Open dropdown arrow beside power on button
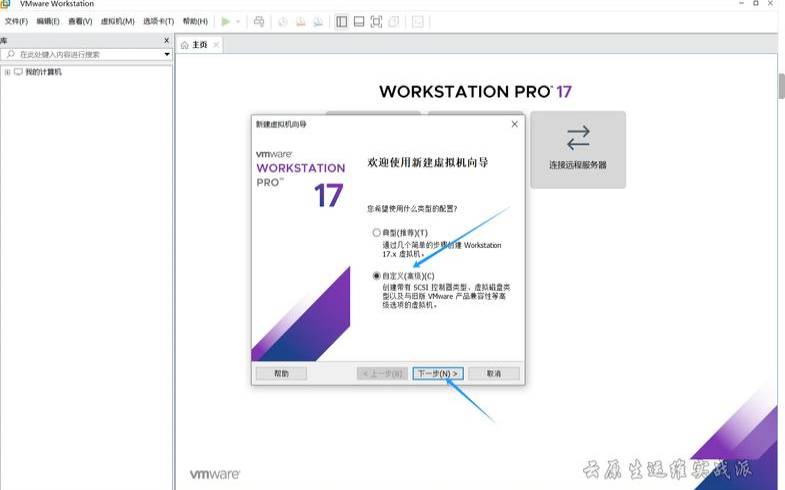 [x=238, y=21]
